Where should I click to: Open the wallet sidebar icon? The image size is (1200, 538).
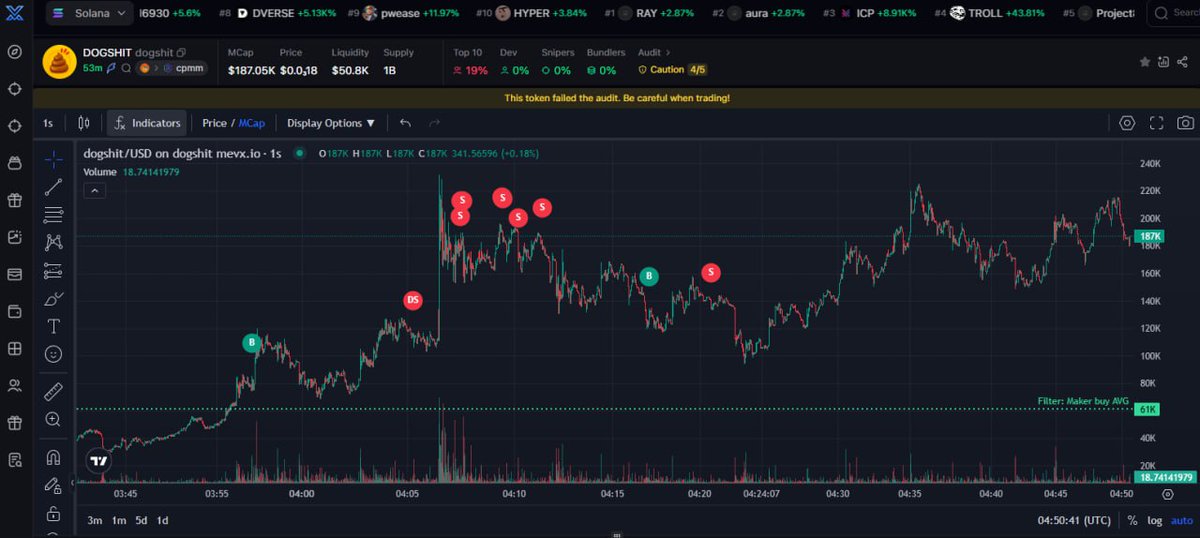(15, 311)
